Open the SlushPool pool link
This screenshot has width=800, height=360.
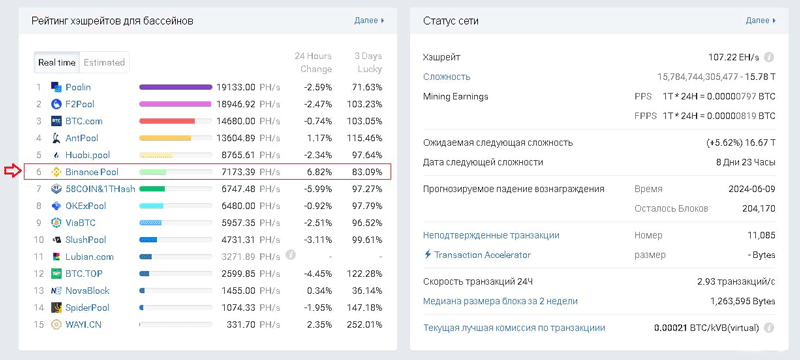coord(87,240)
